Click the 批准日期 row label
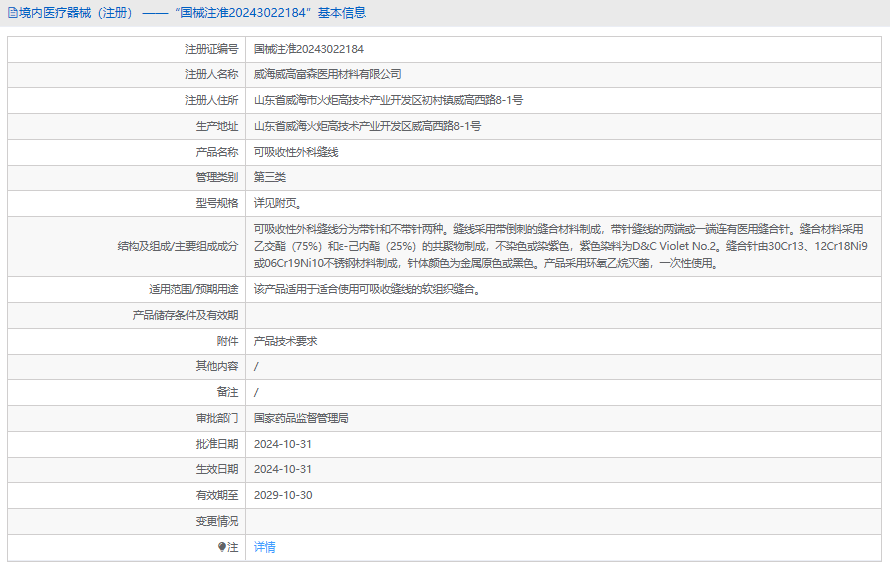The width and height of the screenshot is (890, 571). (x=217, y=444)
